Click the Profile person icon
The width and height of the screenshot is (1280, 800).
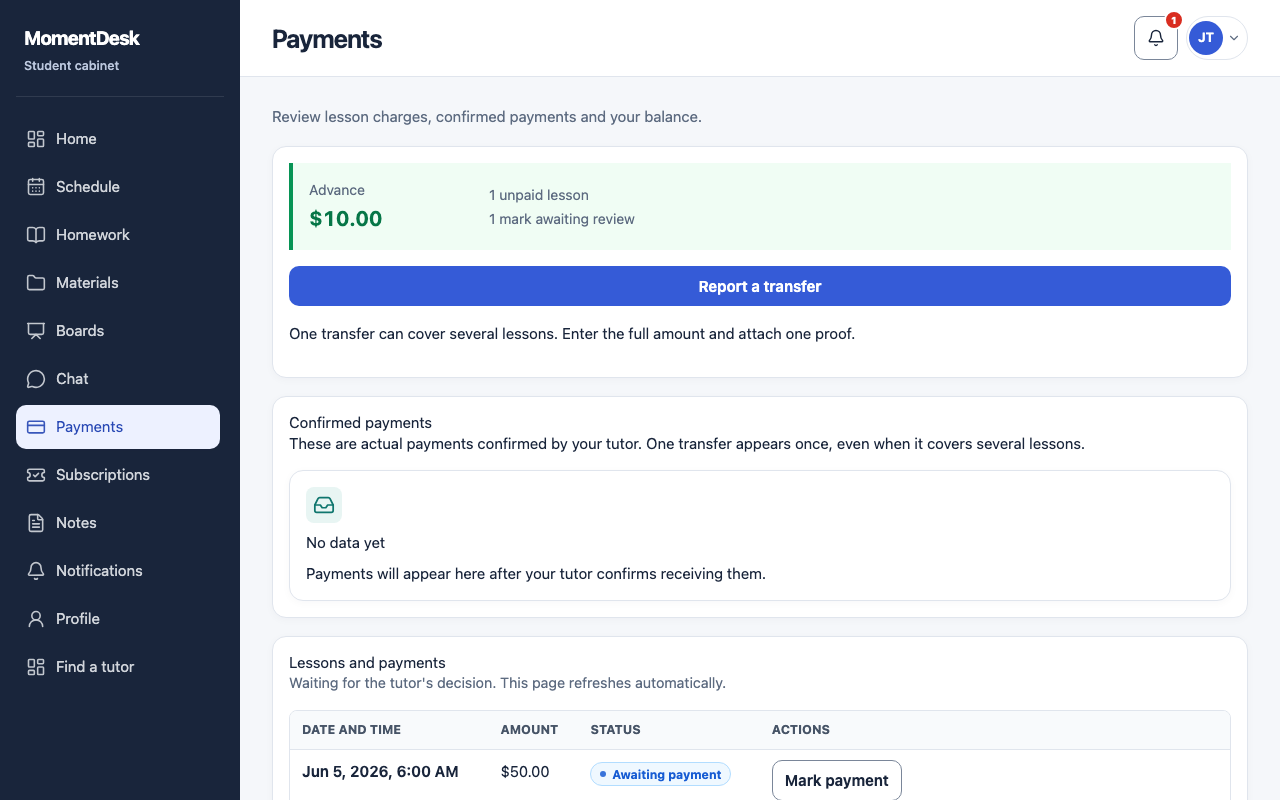pos(36,619)
